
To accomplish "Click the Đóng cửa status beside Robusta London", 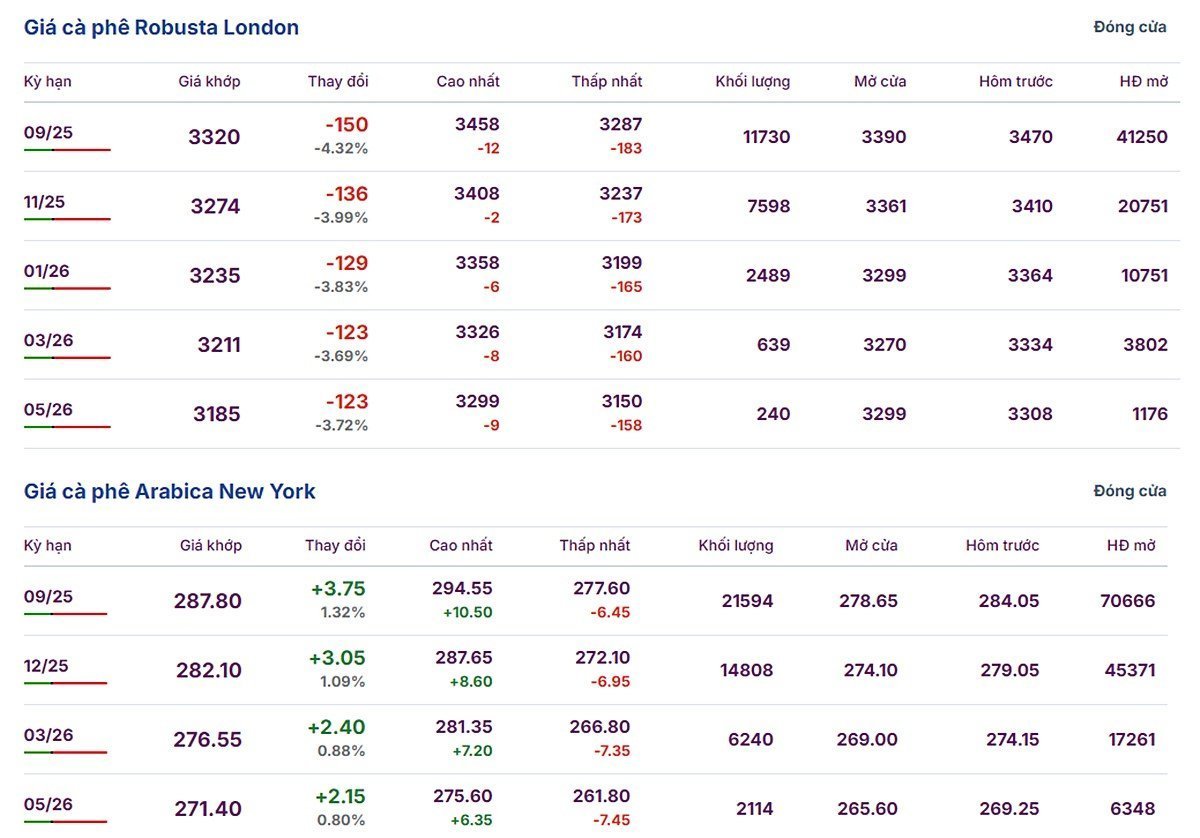I will coord(1129,28).
